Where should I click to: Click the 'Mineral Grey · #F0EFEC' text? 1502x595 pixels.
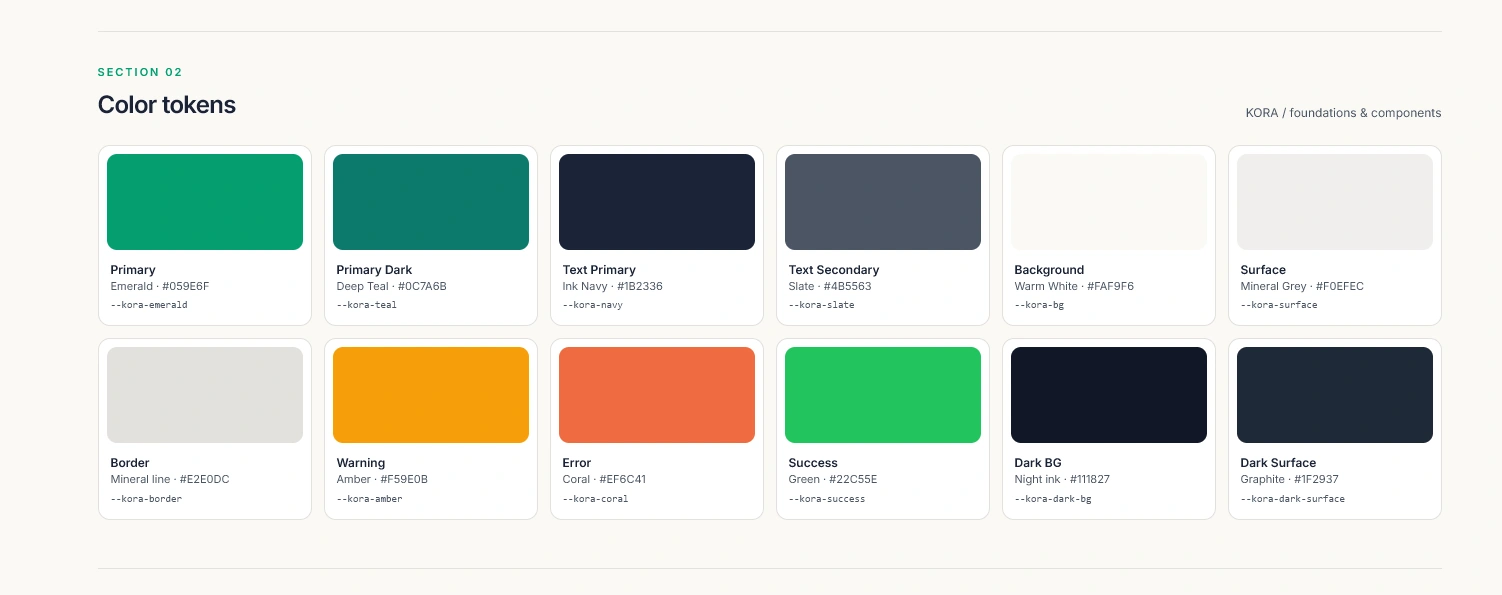pyautogui.click(x=1302, y=286)
